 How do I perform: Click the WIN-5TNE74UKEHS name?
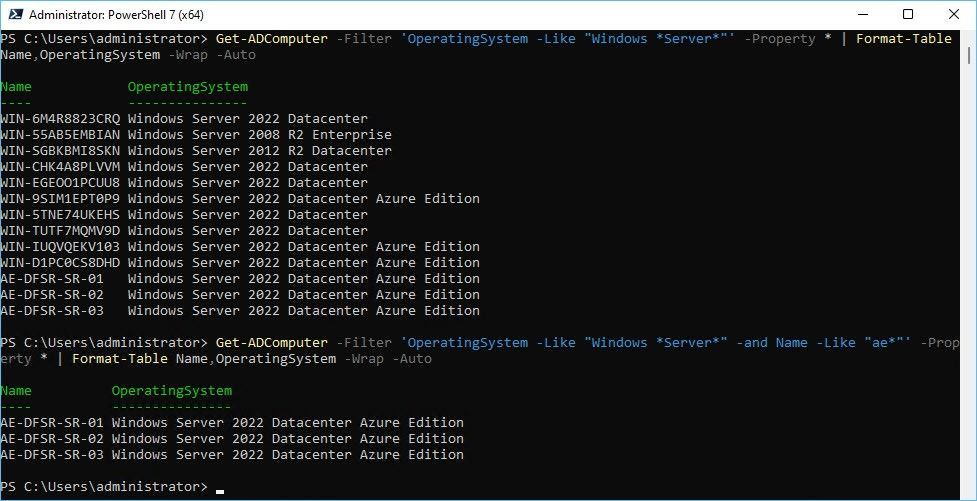click(60, 214)
